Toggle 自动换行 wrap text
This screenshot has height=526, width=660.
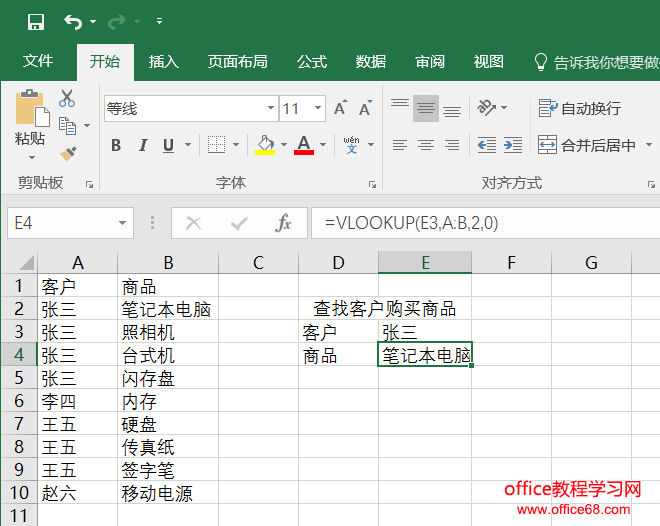pyautogui.click(x=580, y=108)
